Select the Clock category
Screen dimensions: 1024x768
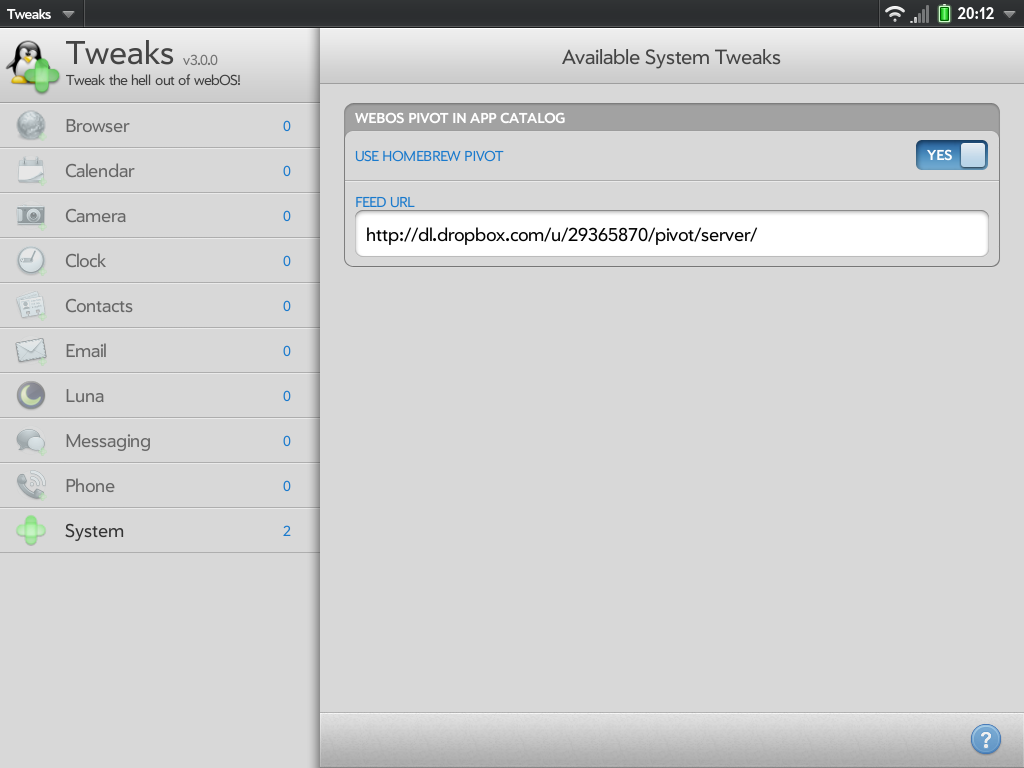pyautogui.click(x=159, y=261)
